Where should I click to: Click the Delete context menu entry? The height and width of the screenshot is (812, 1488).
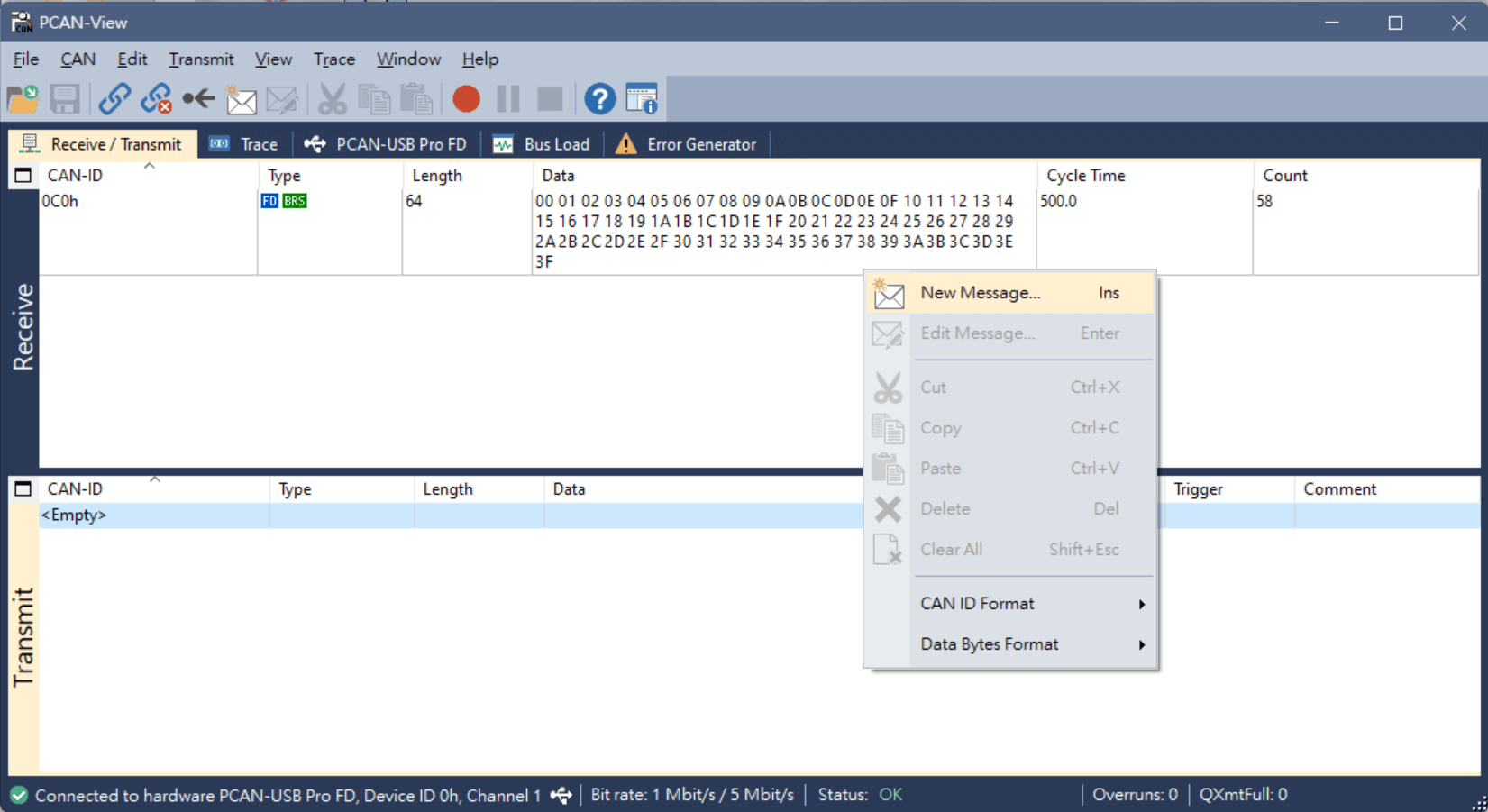1009,509
